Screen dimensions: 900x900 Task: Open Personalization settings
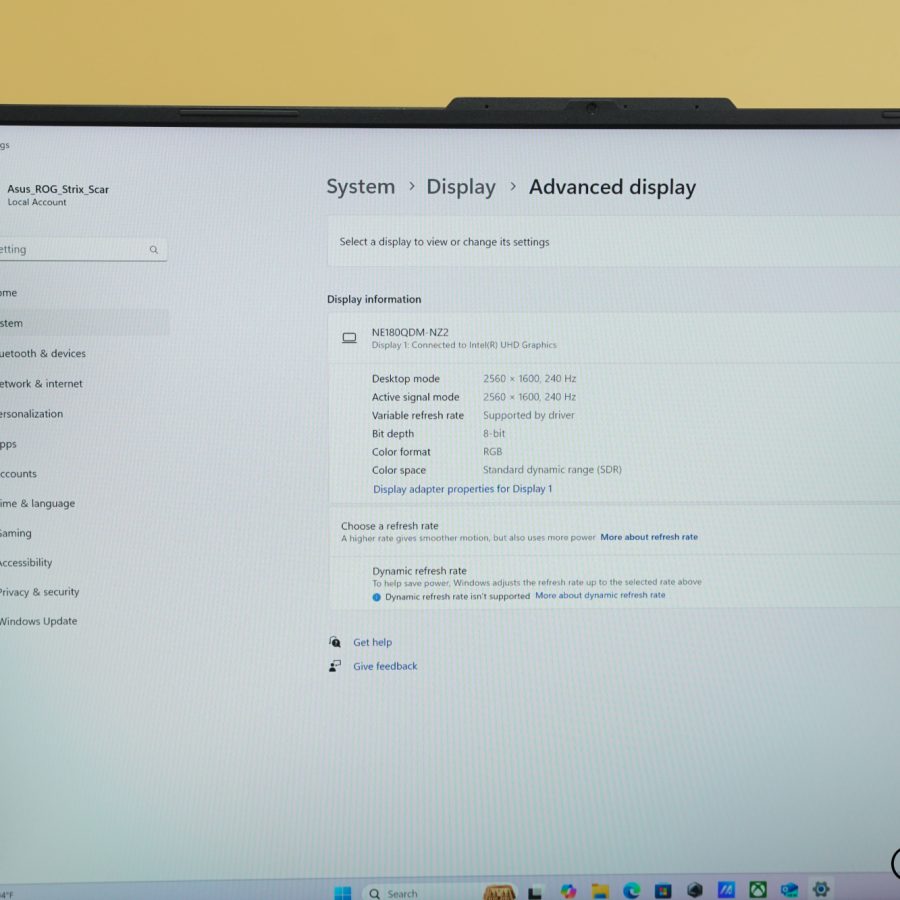(31, 414)
